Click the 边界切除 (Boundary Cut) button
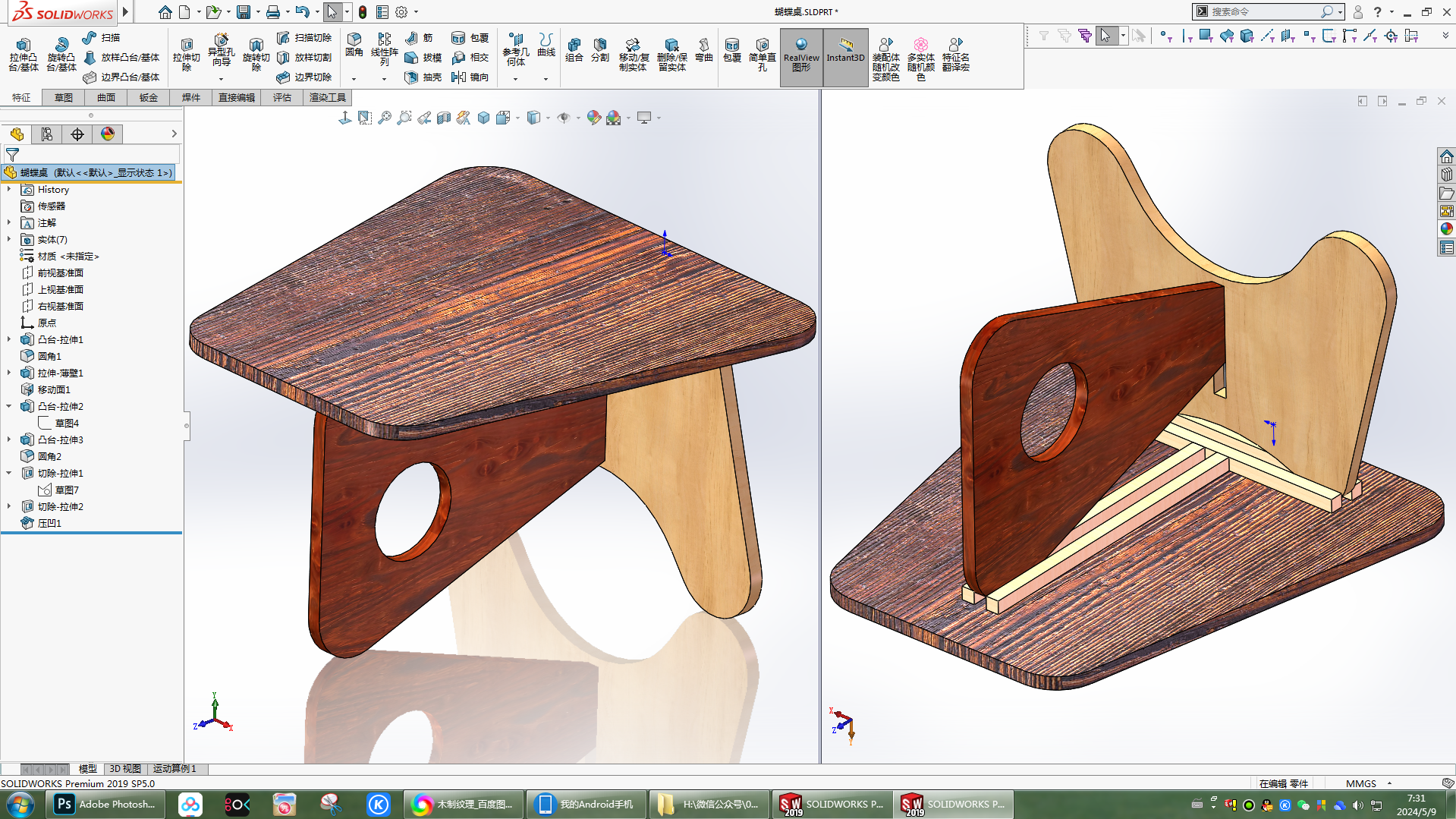Viewport: 1456px width, 819px height. click(304, 77)
